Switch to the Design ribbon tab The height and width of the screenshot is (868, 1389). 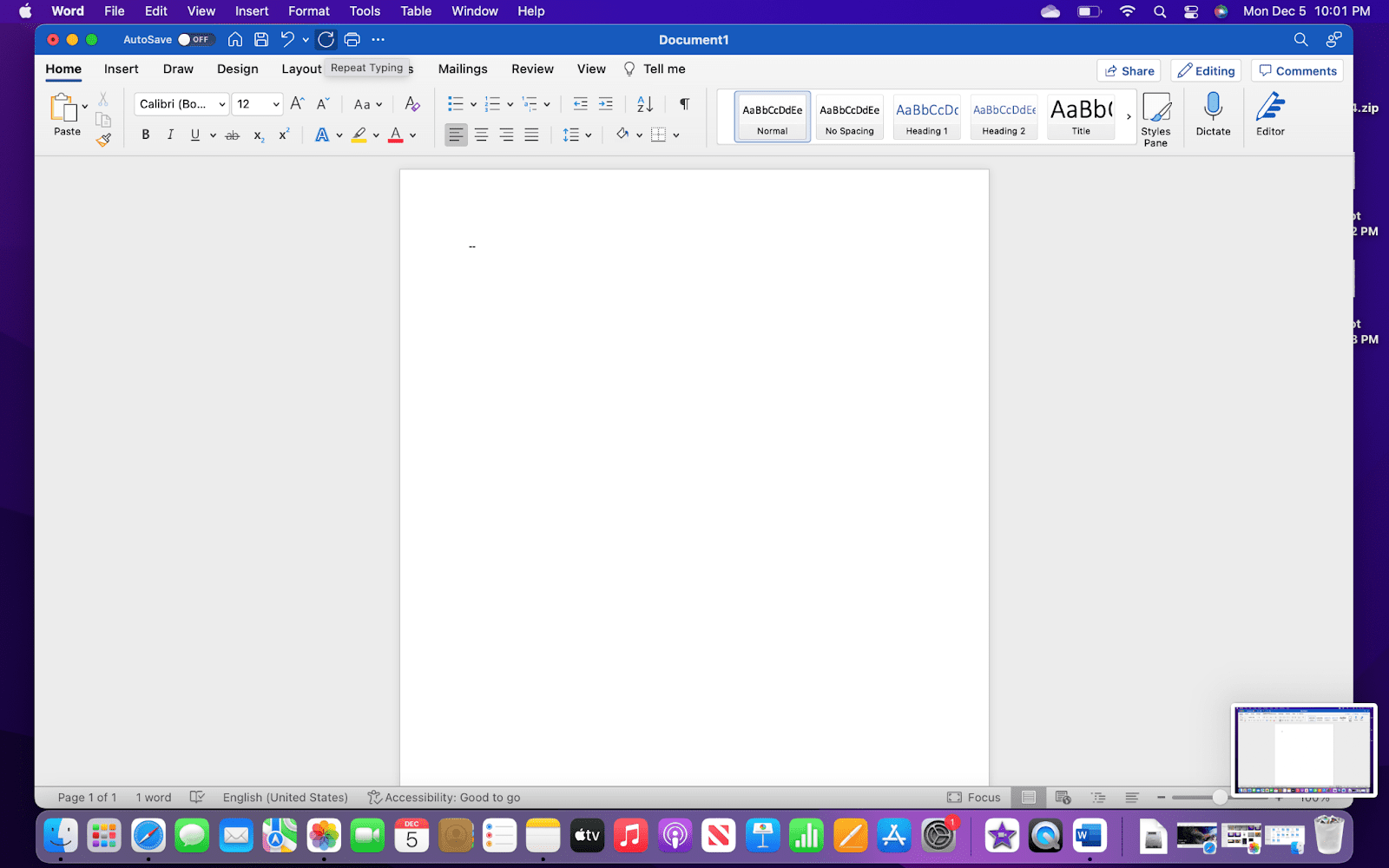tap(238, 69)
